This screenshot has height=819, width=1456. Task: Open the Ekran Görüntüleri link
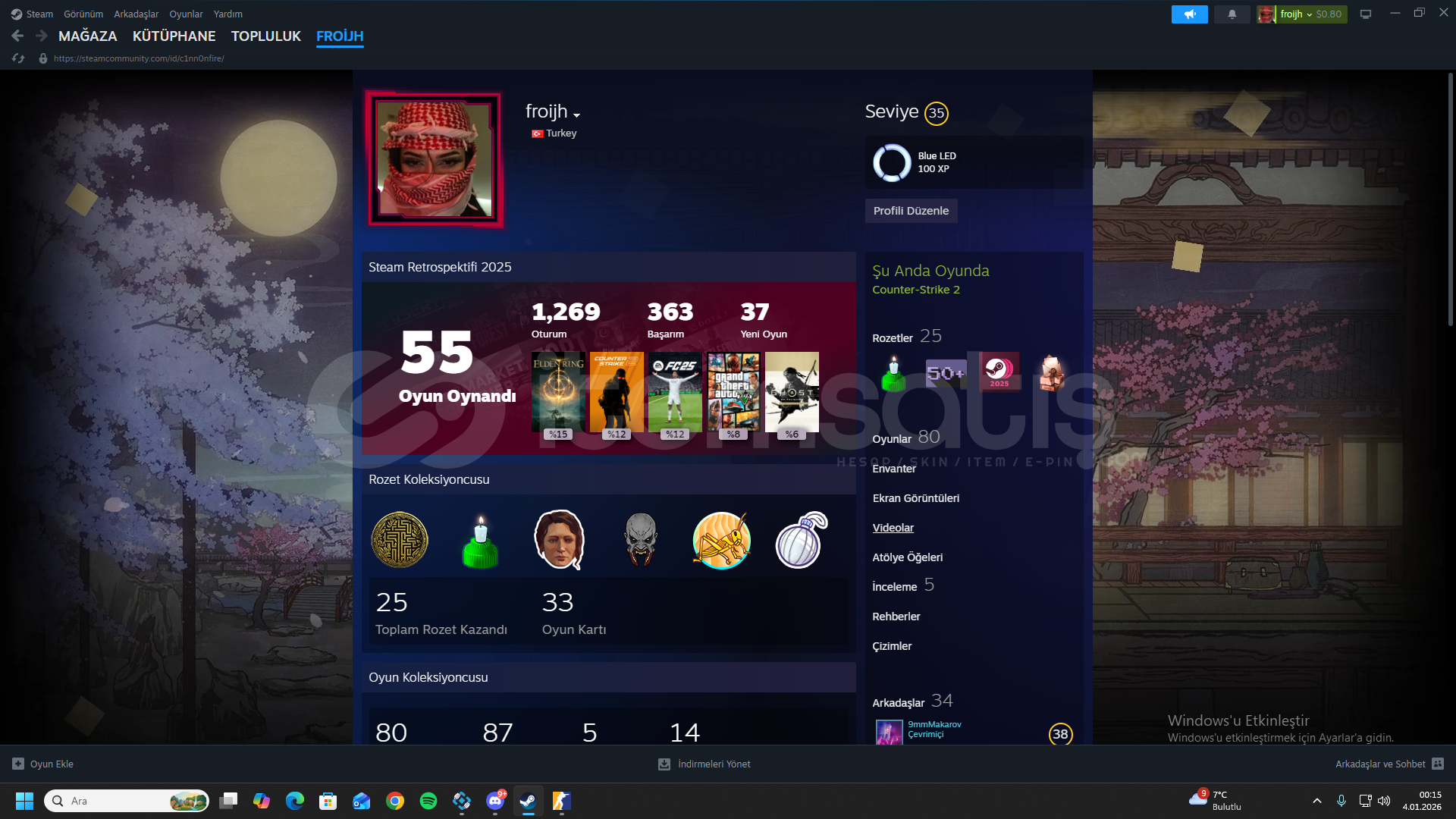(x=915, y=498)
